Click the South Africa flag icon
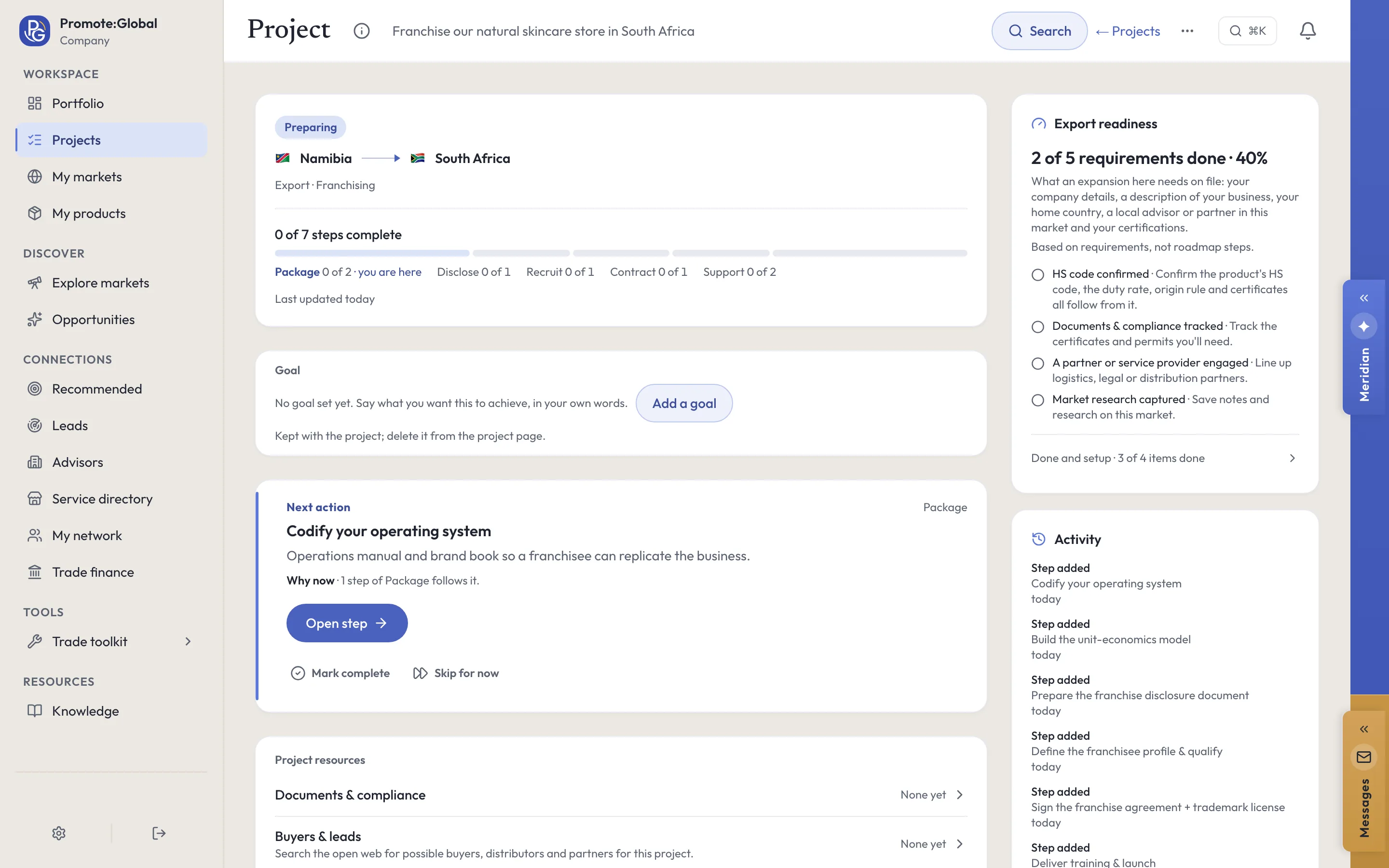Screen dimensions: 1389x868 click(418, 159)
